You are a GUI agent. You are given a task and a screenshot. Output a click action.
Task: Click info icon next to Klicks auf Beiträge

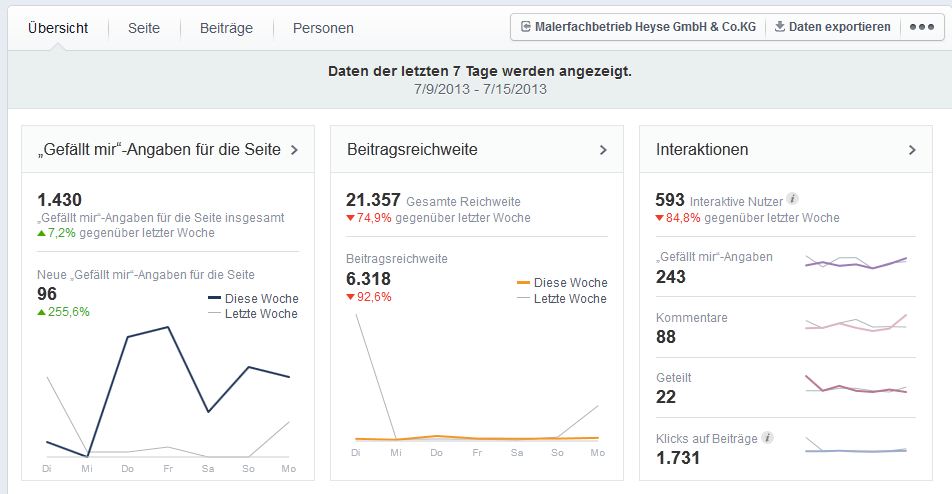click(767, 438)
